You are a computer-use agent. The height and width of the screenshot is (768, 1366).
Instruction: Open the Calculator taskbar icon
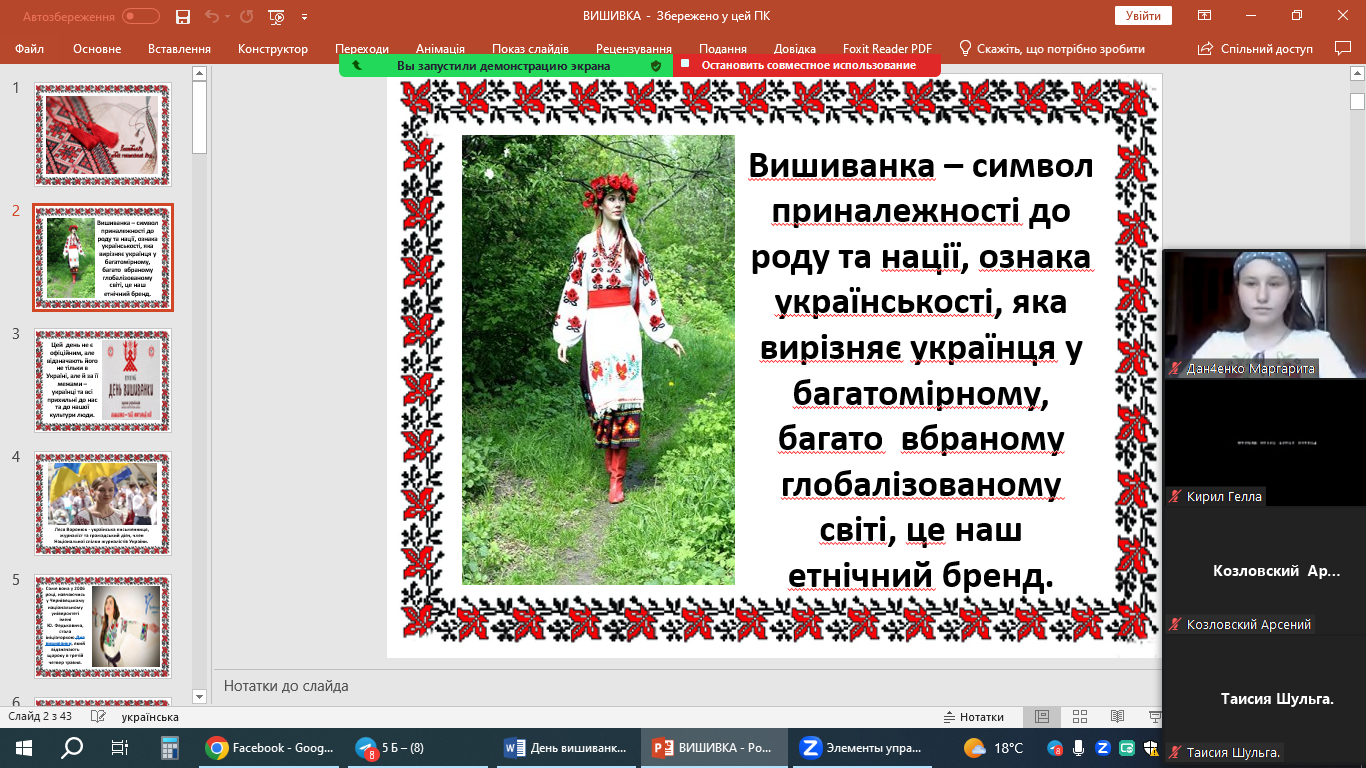[x=168, y=748]
